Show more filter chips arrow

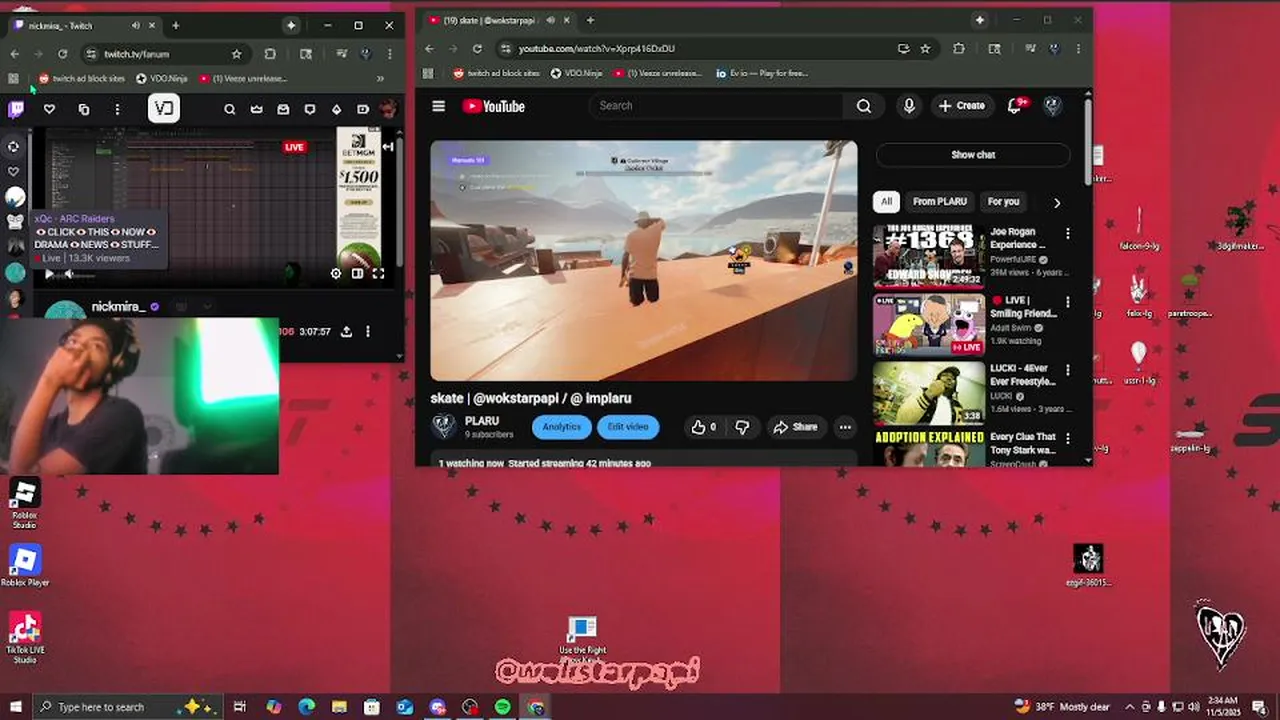[x=1057, y=202]
